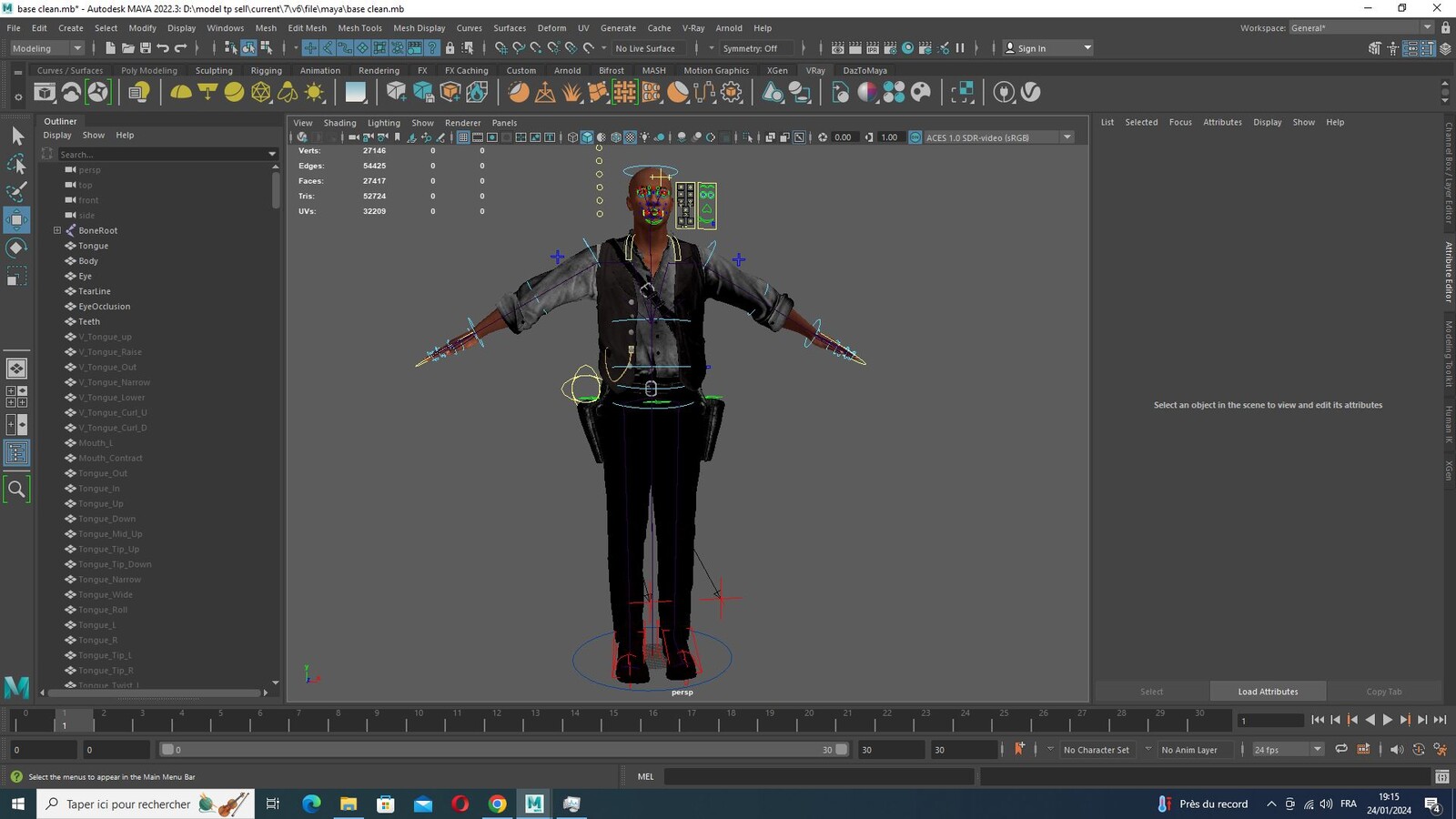Image resolution: width=1456 pixels, height=819 pixels.
Task: Redo with the forward curved arrow icon
Action: click(180, 48)
